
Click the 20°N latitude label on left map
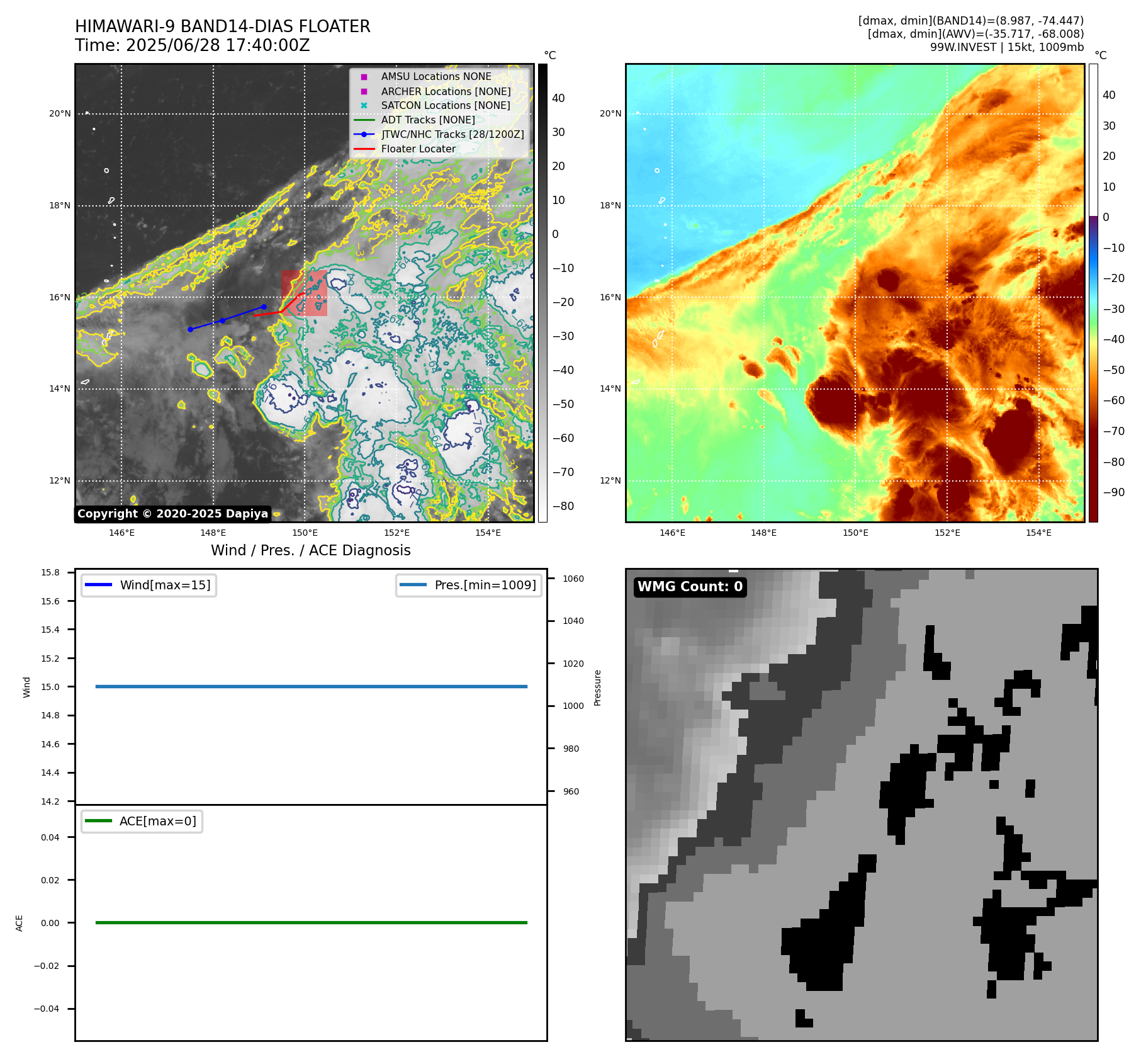click(x=60, y=114)
